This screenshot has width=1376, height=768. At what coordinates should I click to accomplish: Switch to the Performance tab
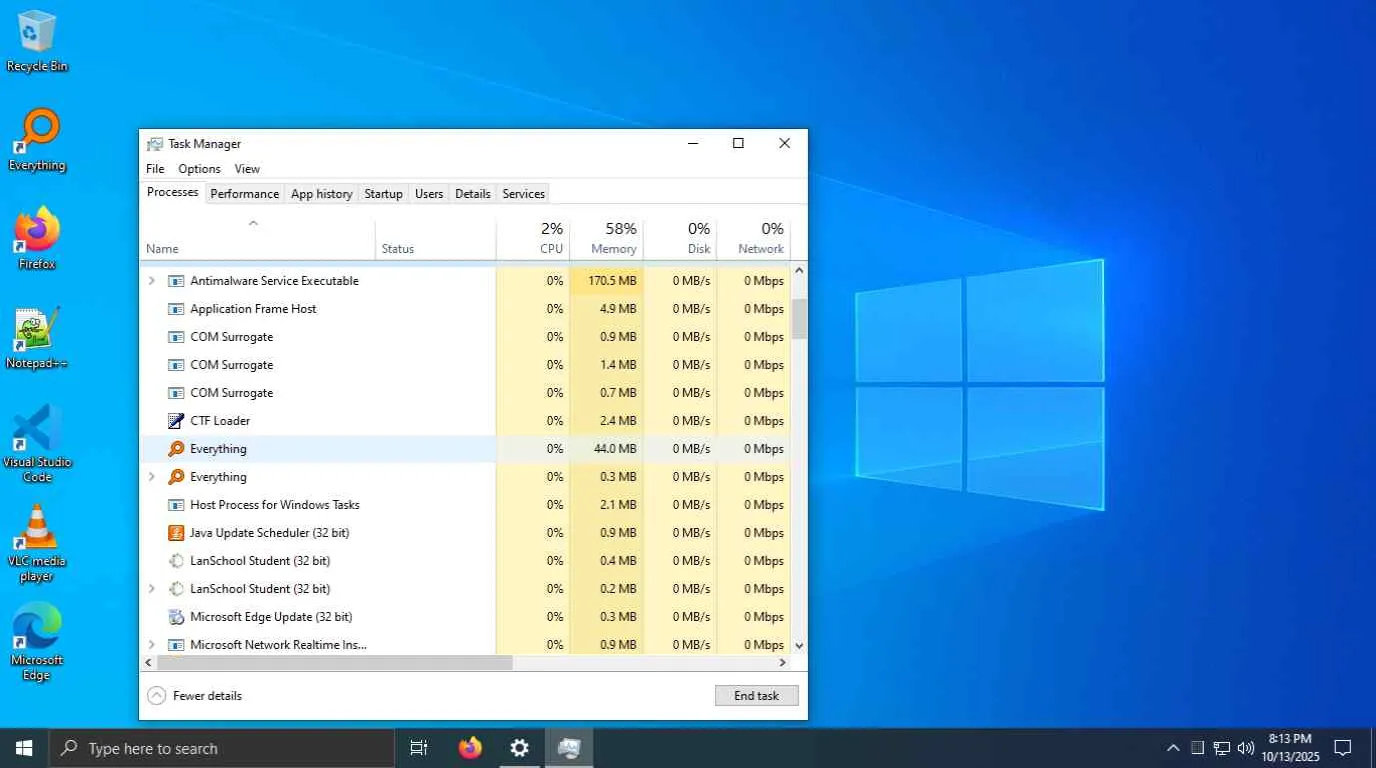coord(244,194)
